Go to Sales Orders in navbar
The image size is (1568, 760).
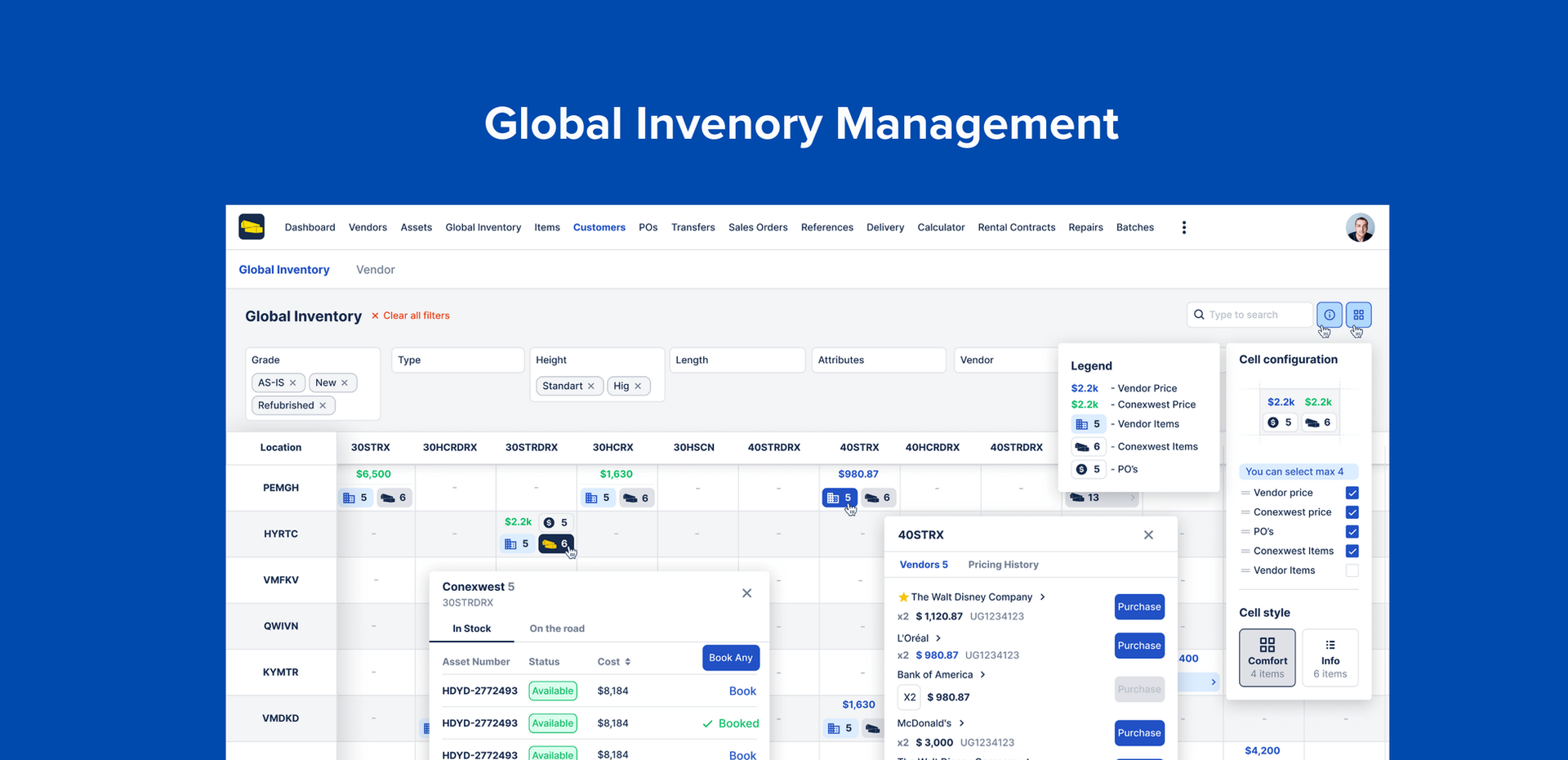(x=758, y=227)
